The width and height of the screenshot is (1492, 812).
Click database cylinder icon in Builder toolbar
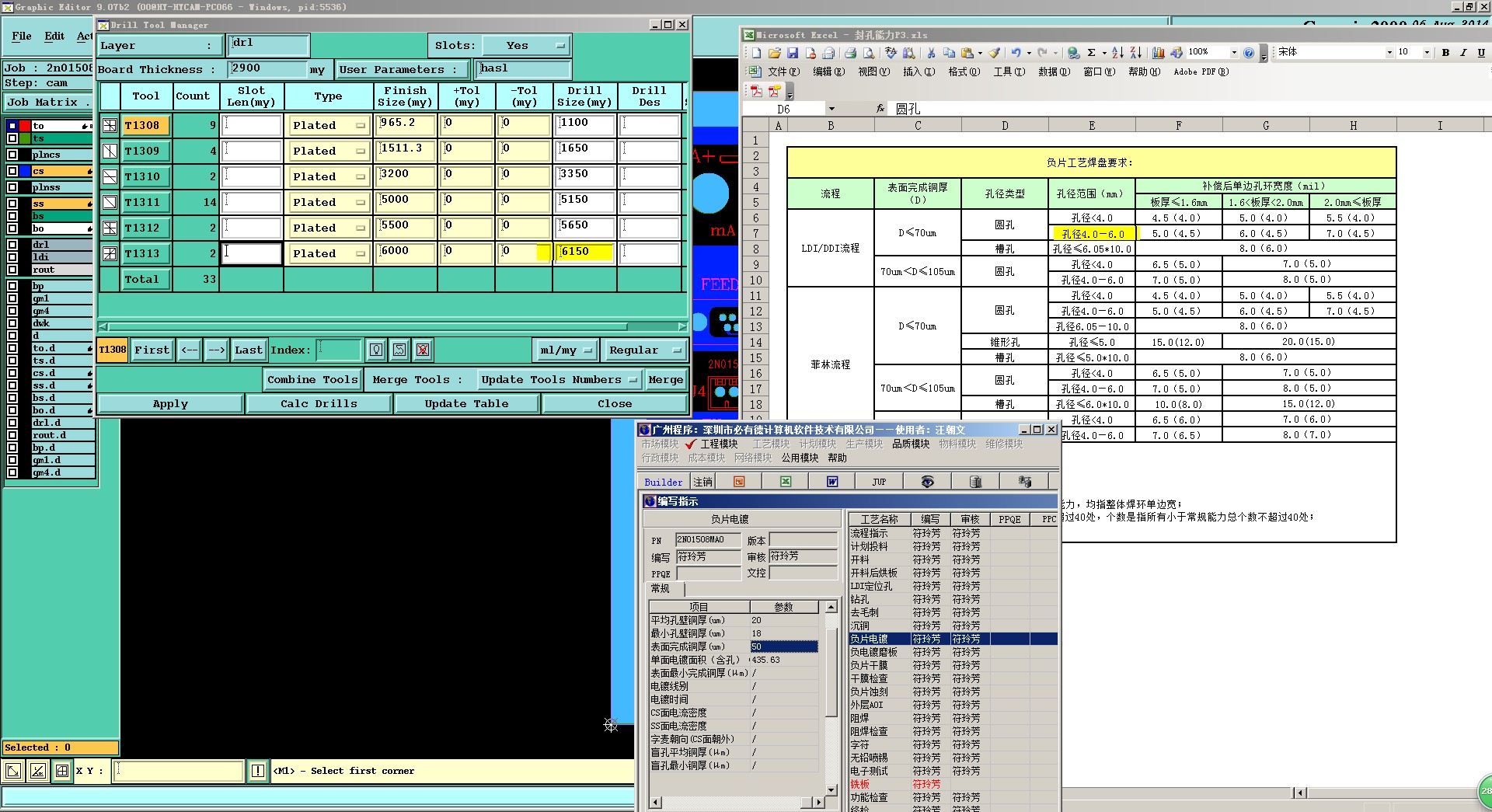[975, 482]
